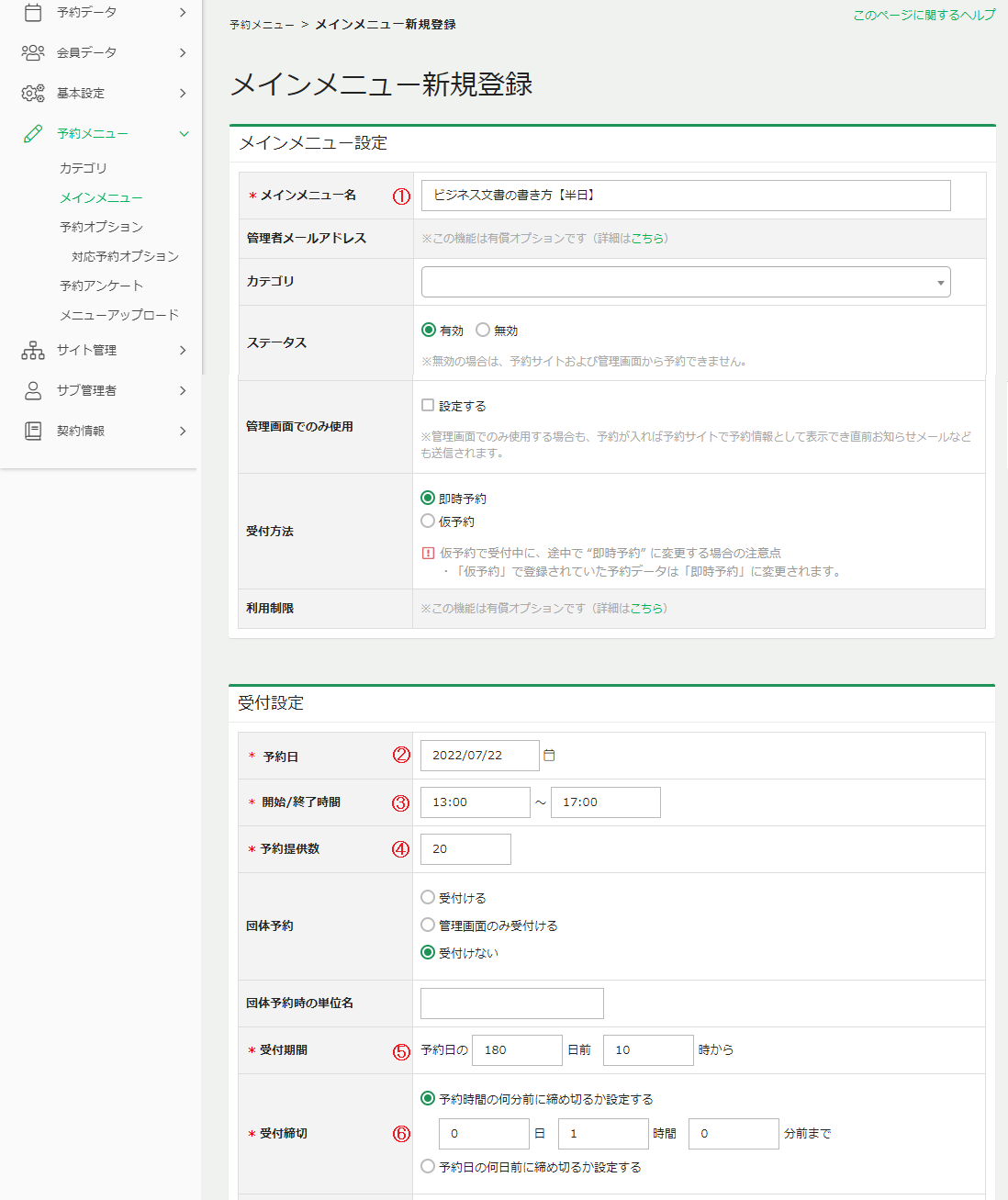Select 受付ける for 団体予約
Image resolution: width=1008 pixels, height=1200 pixels.
coord(428,897)
